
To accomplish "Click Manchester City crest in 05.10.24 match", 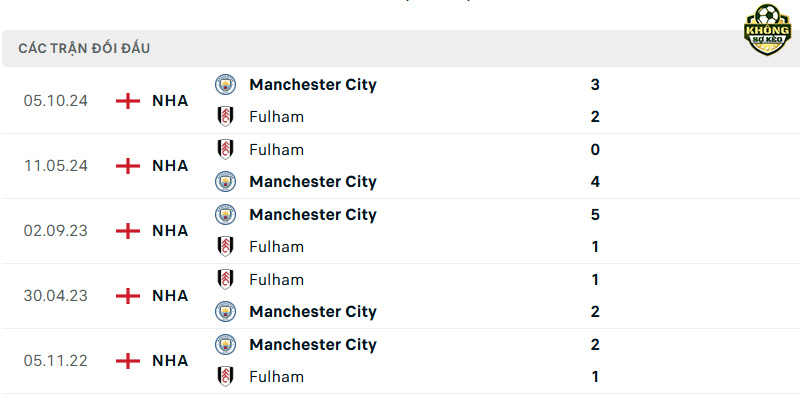I will coord(225,84).
